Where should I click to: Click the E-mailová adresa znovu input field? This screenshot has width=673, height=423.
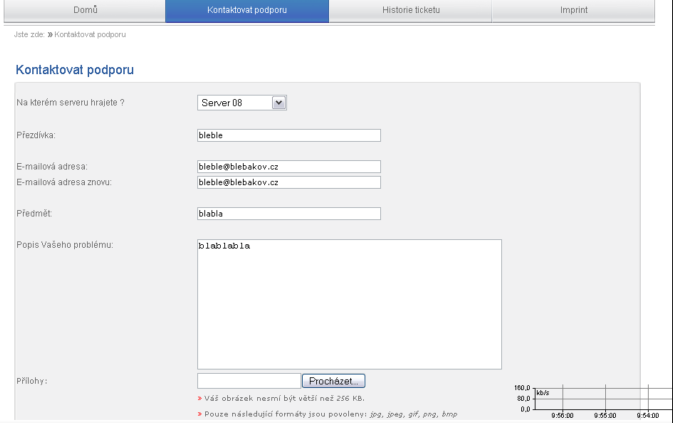pos(289,182)
